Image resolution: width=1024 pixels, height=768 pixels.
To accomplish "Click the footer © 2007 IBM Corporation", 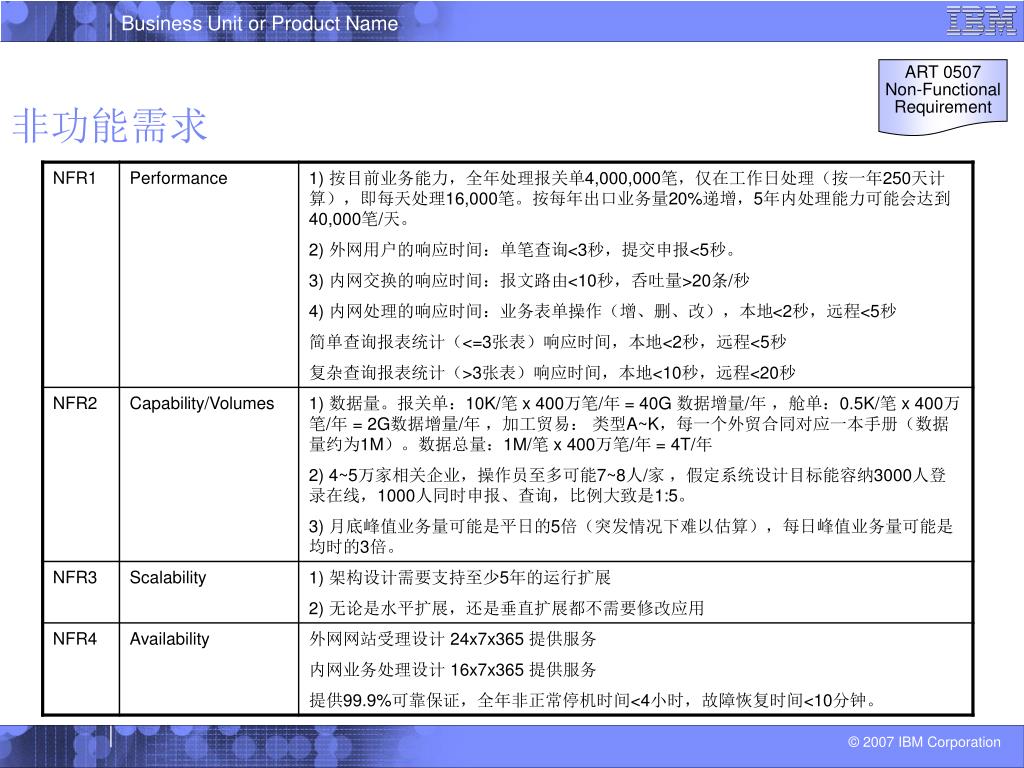I will tap(924, 742).
